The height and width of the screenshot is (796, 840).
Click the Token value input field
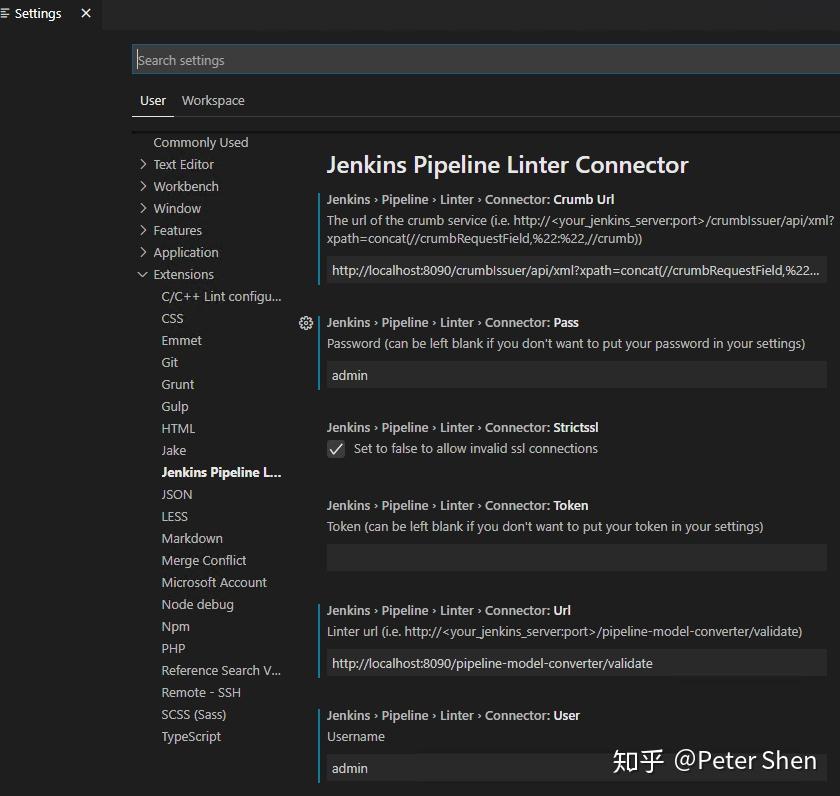point(576,557)
